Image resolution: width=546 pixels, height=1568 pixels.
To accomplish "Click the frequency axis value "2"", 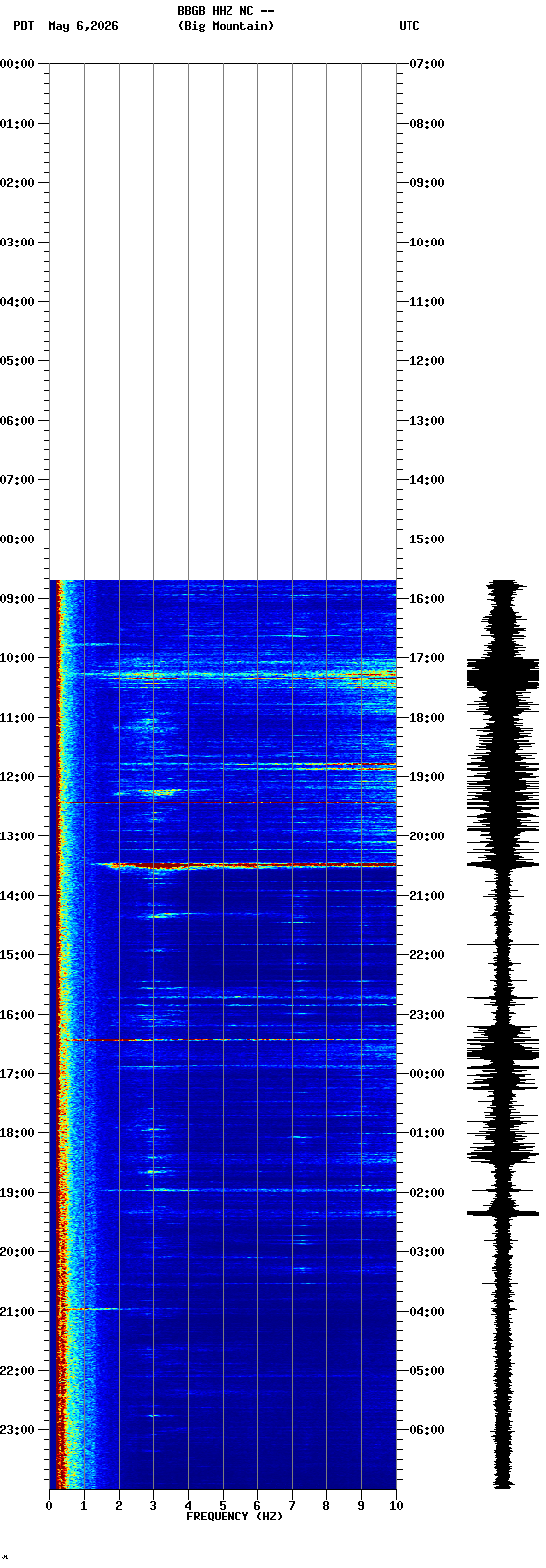I will (x=119, y=1506).
